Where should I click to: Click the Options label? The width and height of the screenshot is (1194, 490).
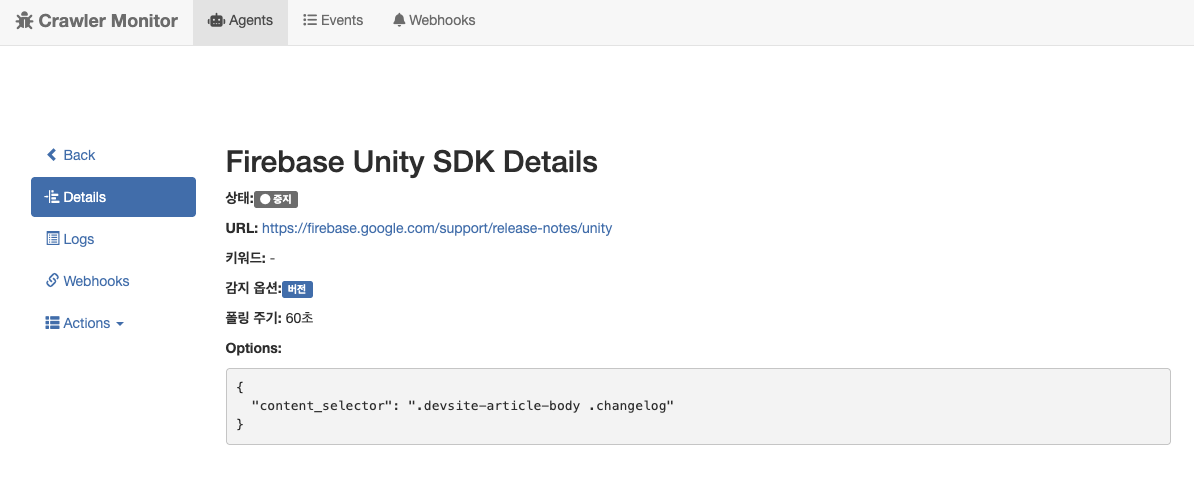pos(254,348)
